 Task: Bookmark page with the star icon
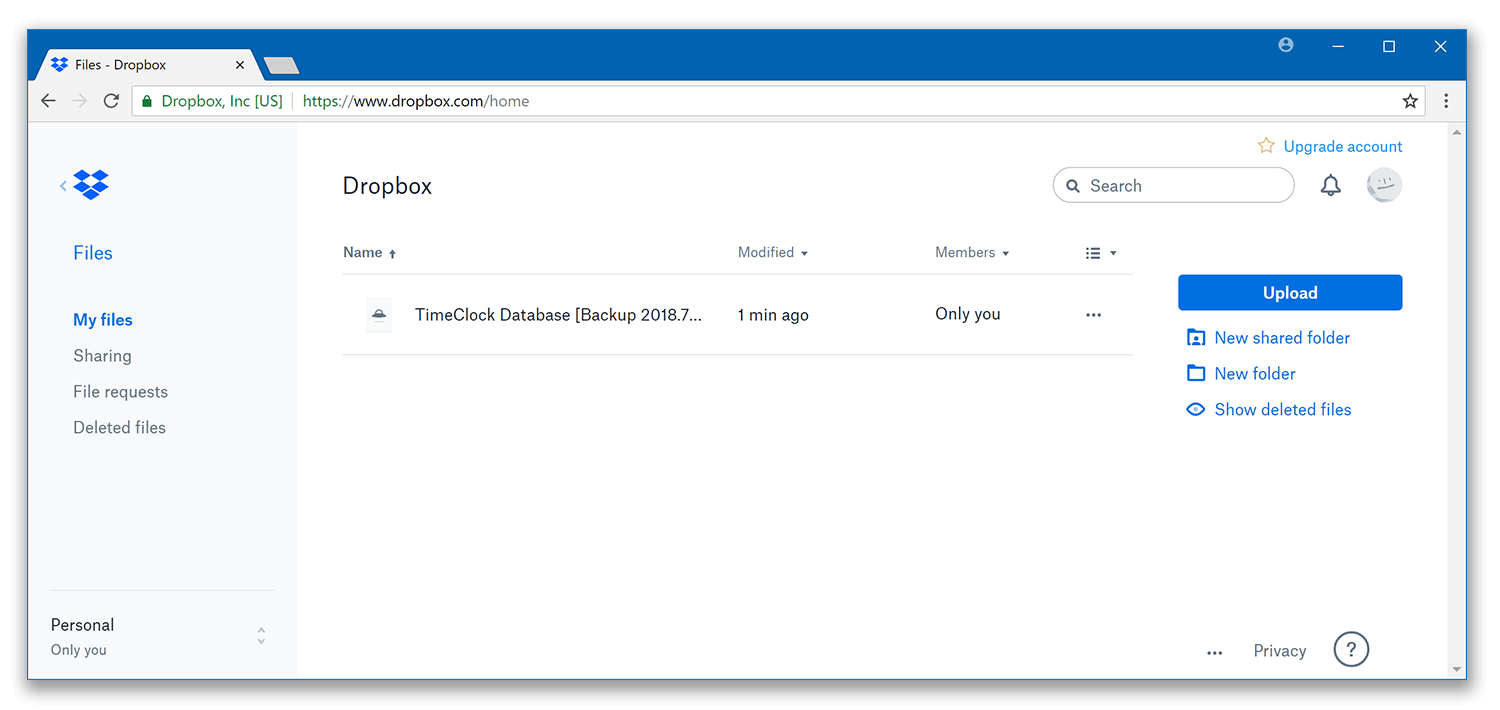[1410, 101]
